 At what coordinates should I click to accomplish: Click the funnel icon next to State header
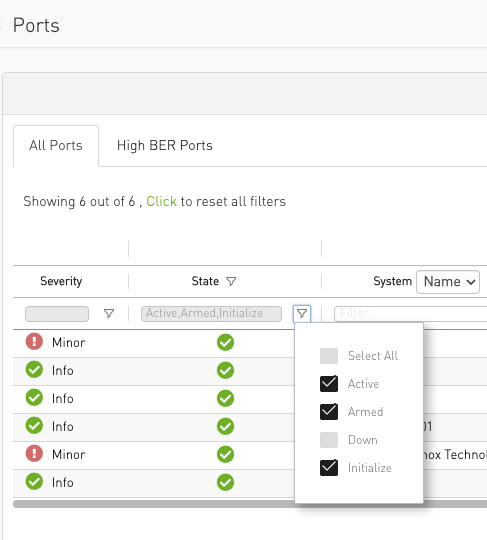coord(231,281)
